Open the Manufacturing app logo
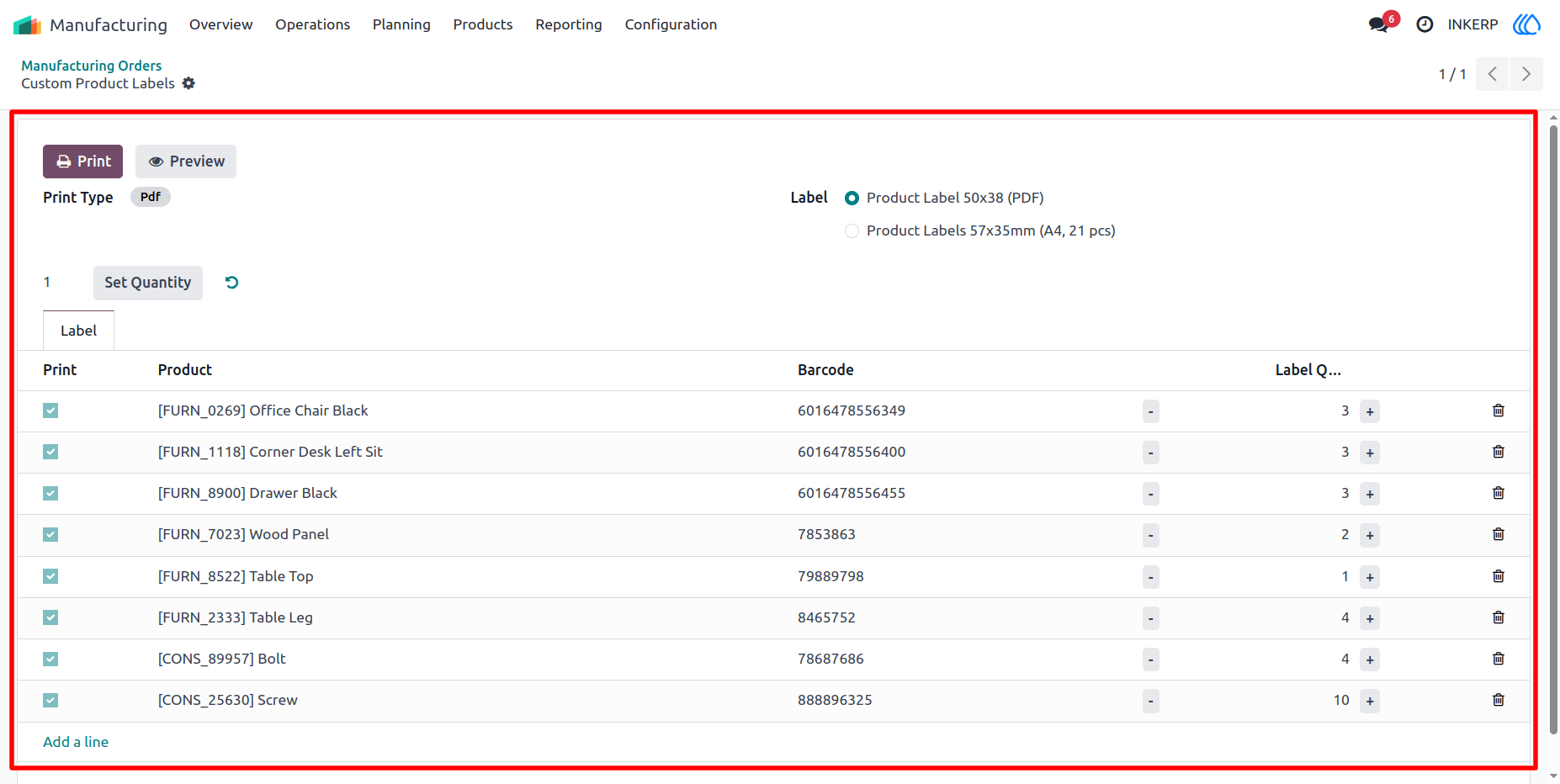1560x784 pixels. click(27, 25)
